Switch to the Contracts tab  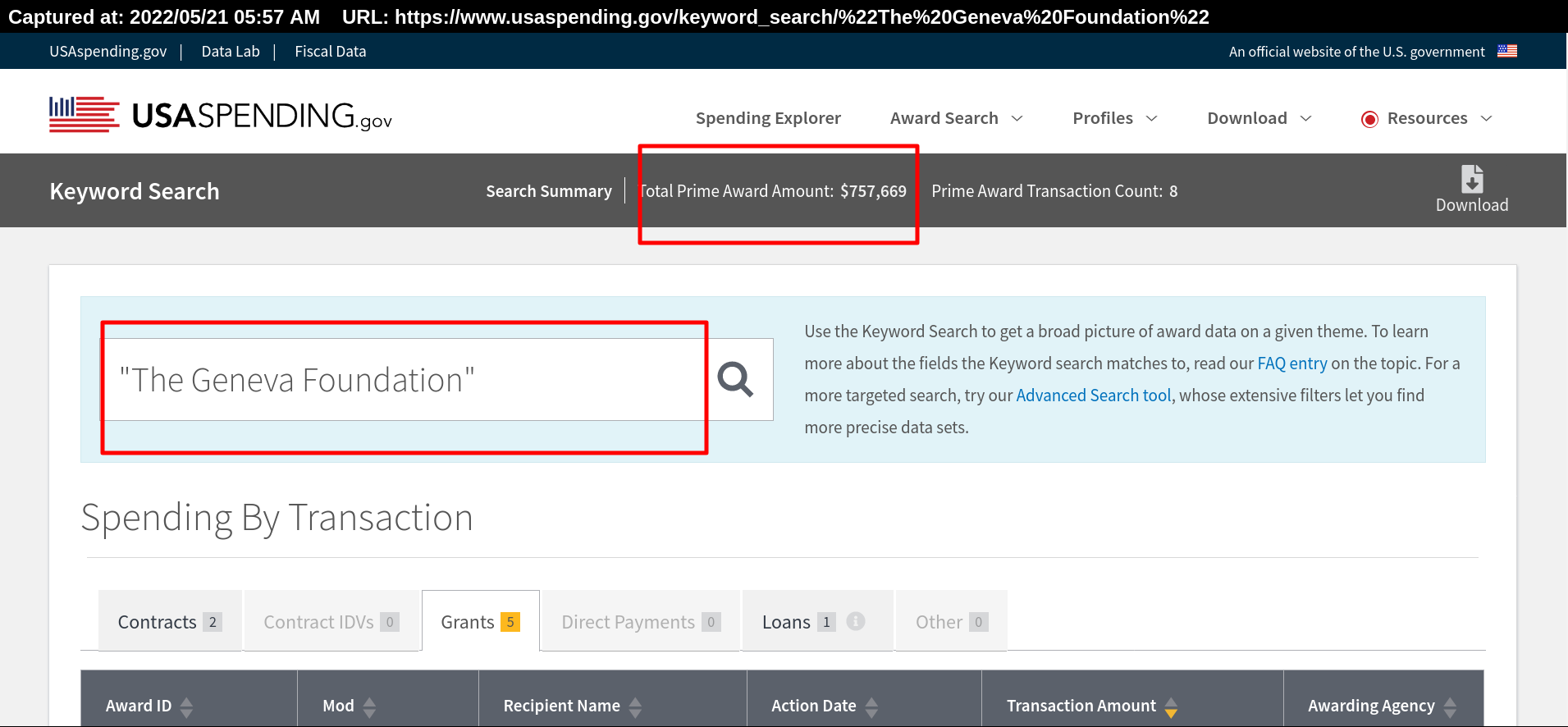[x=170, y=621]
